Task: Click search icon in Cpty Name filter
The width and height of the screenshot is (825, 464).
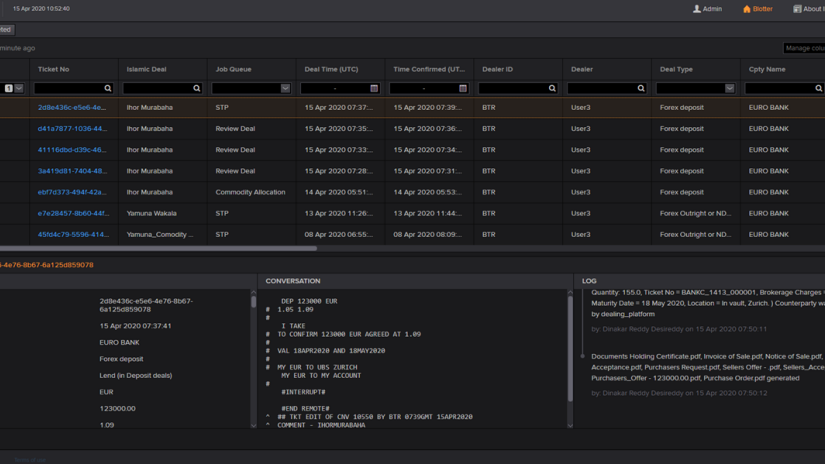Action: click(x=819, y=88)
